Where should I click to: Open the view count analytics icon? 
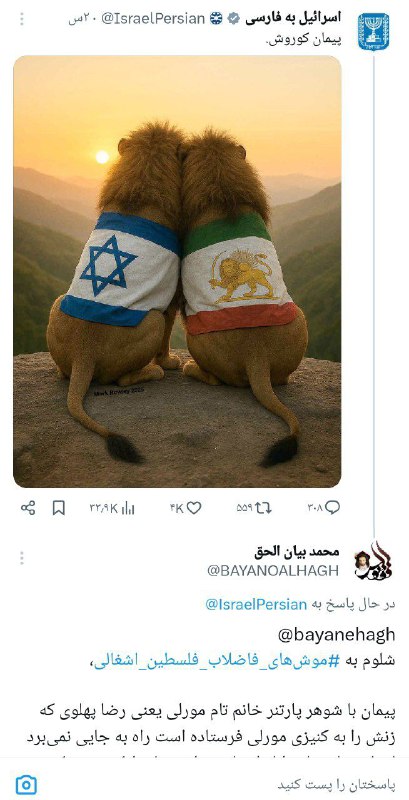click(x=128, y=508)
